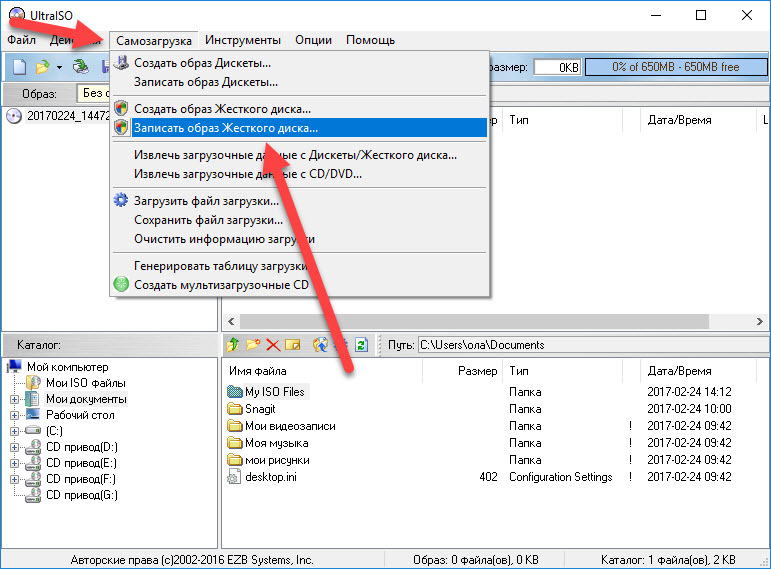Select Мои документы in catalog tree
771x569 pixels.
[86, 399]
